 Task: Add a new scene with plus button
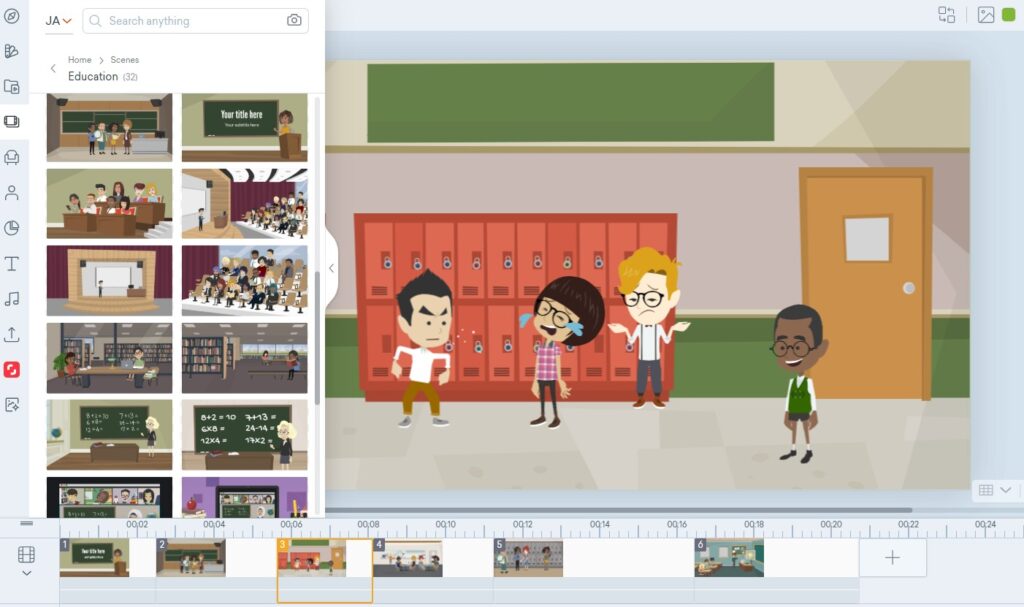892,558
